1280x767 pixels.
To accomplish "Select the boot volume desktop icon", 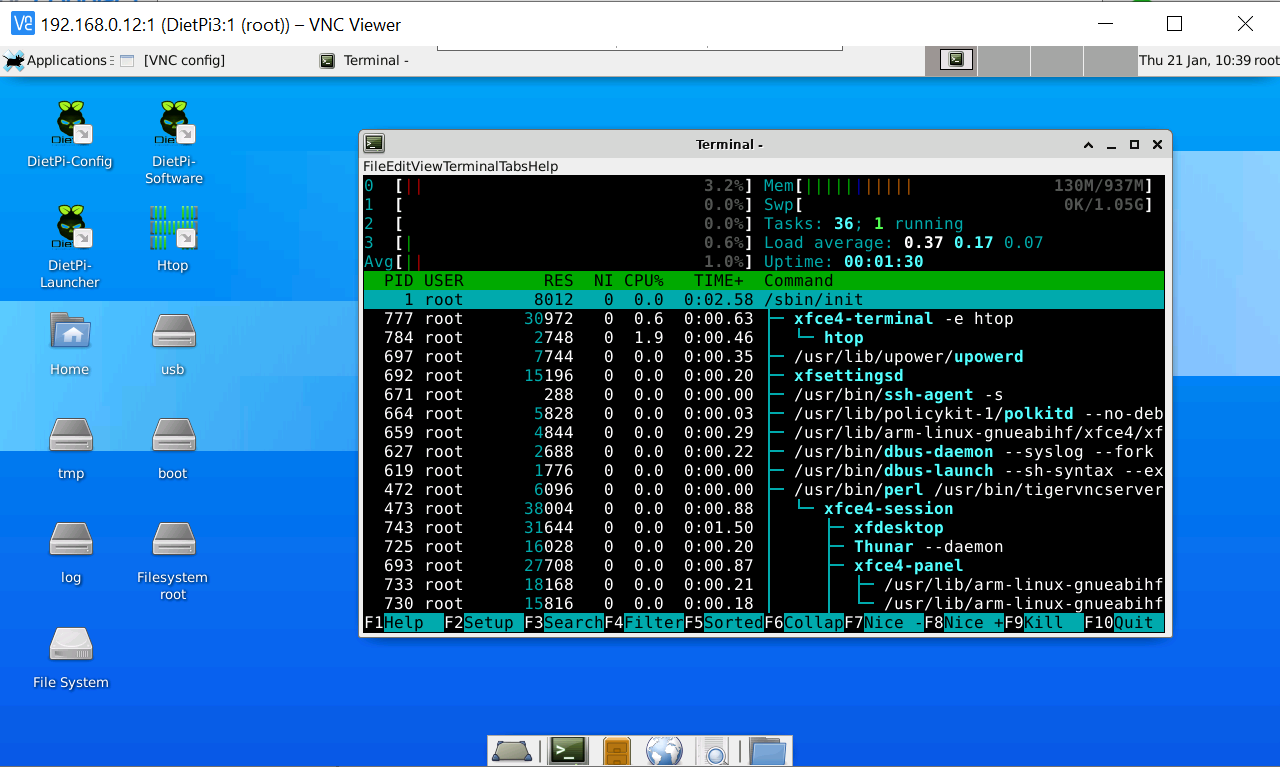I will [x=173, y=437].
